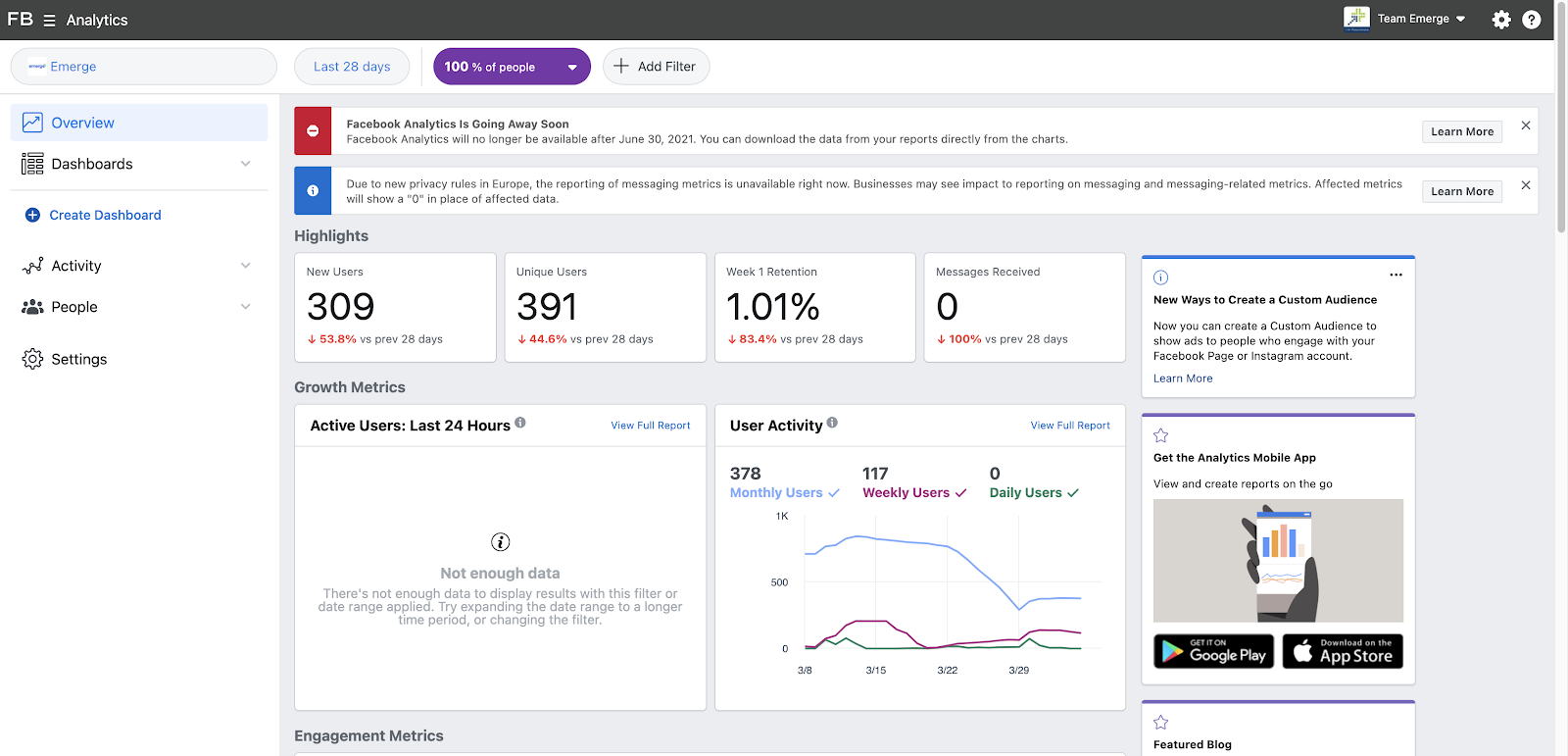This screenshot has width=1568, height=756.
Task: Open the Last 28 days date range selector
Action: (352, 67)
